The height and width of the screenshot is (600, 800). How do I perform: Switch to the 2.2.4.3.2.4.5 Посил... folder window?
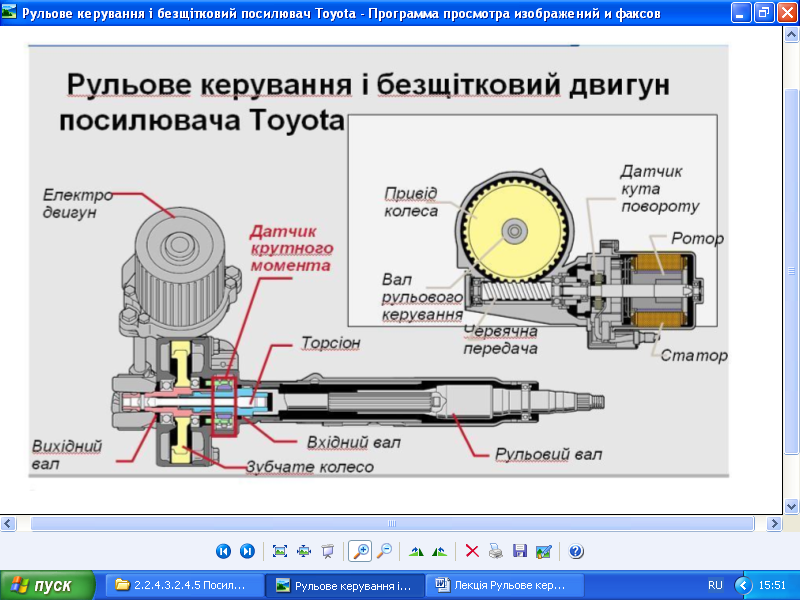tap(184, 585)
